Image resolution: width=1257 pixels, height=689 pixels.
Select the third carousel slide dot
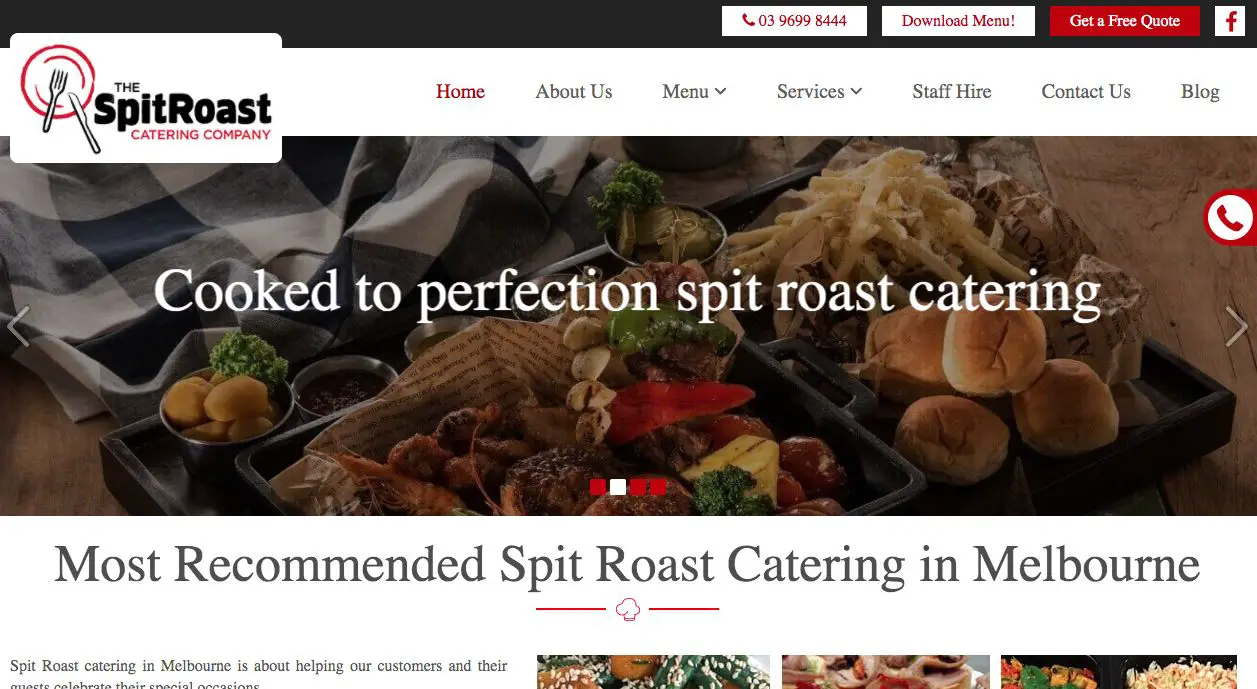pyautogui.click(x=638, y=487)
